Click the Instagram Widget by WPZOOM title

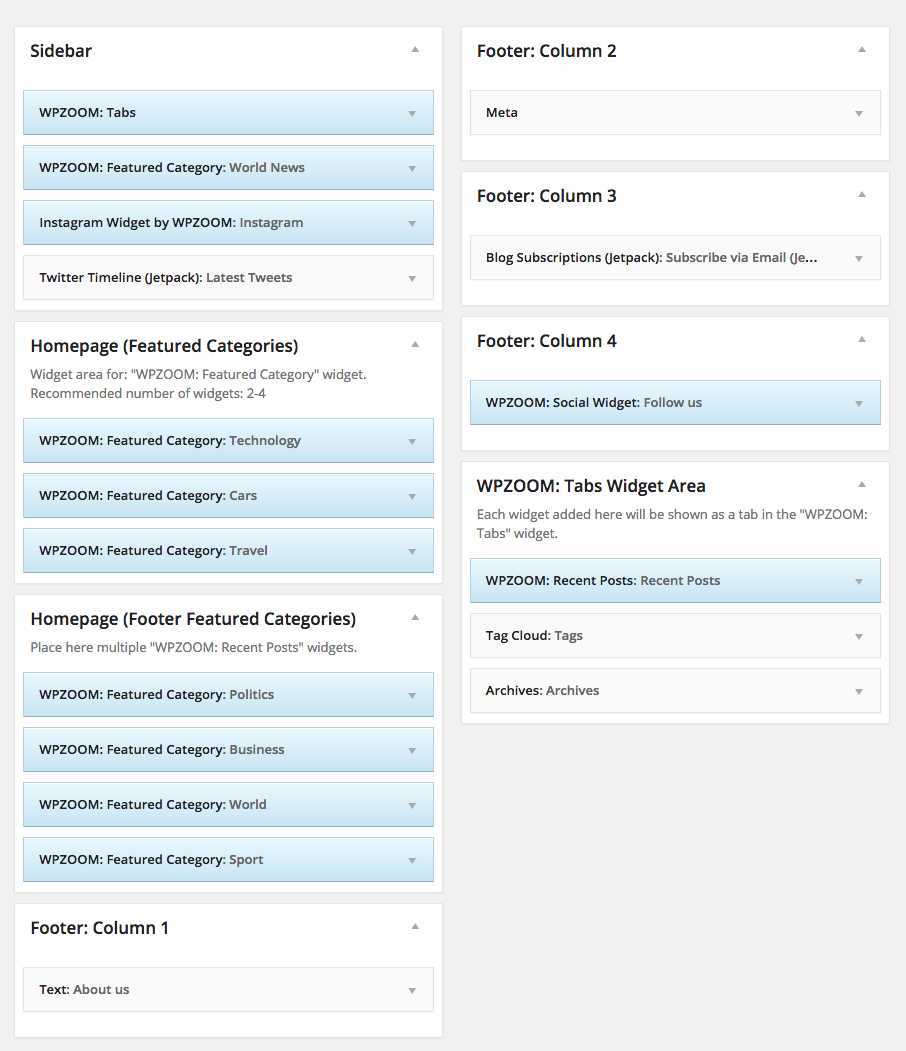171,223
